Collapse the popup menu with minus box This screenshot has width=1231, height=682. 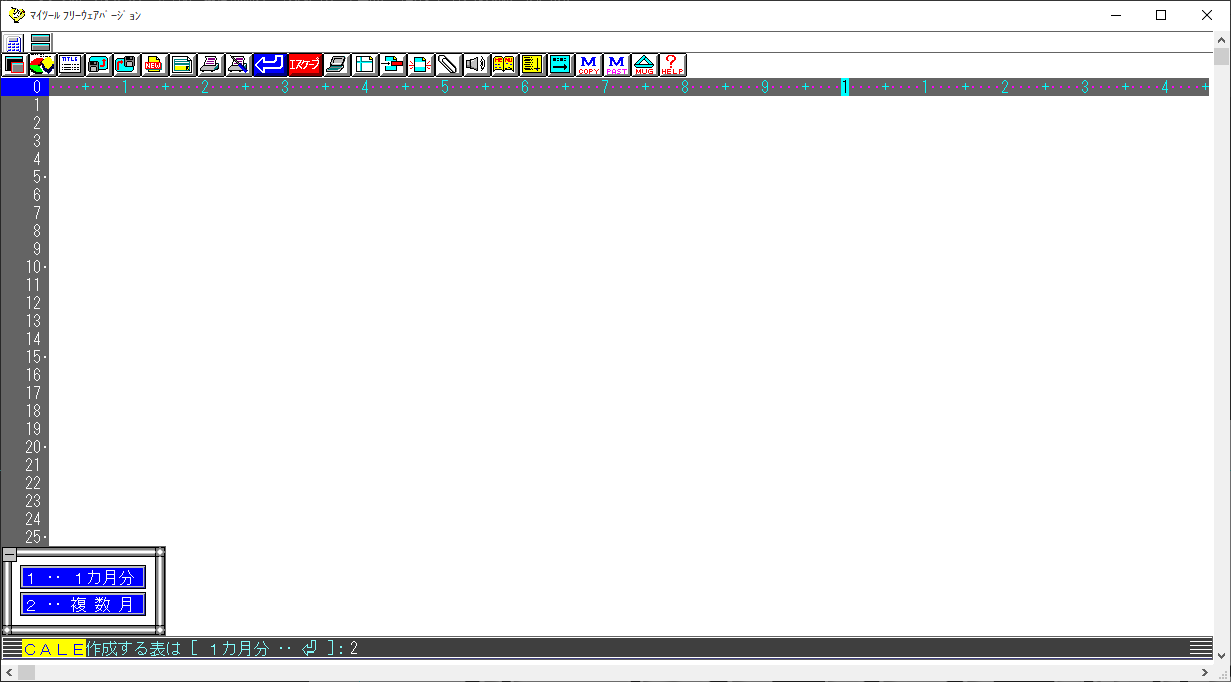point(9,554)
